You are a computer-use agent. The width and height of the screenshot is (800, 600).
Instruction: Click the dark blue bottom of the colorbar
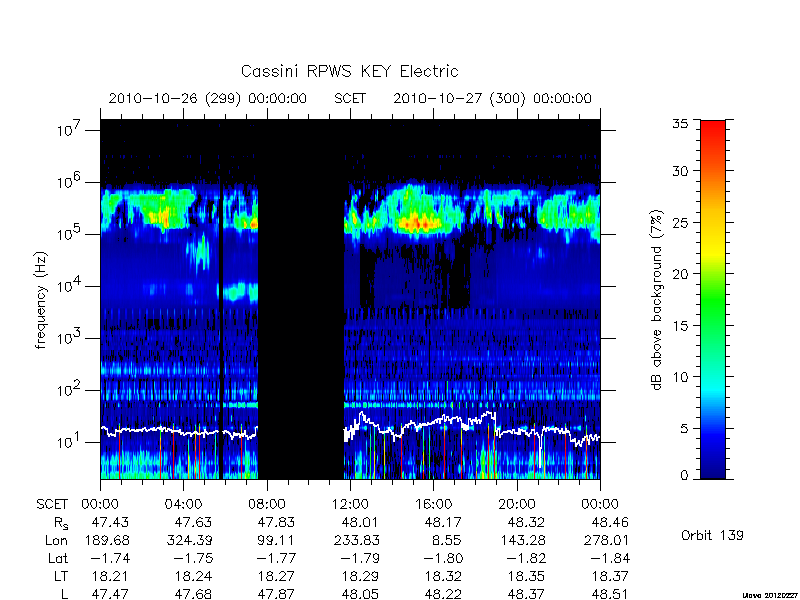pyautogui.click(x=713, y=469)
